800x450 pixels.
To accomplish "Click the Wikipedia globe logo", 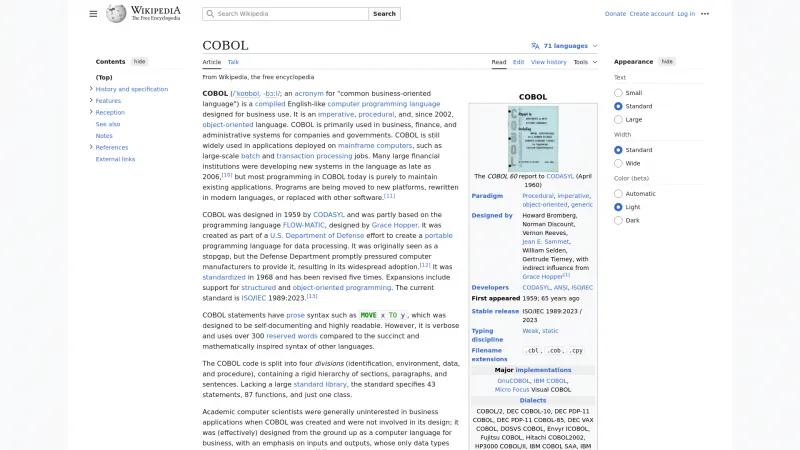I will pyautogui.click(x=116, y=14).
